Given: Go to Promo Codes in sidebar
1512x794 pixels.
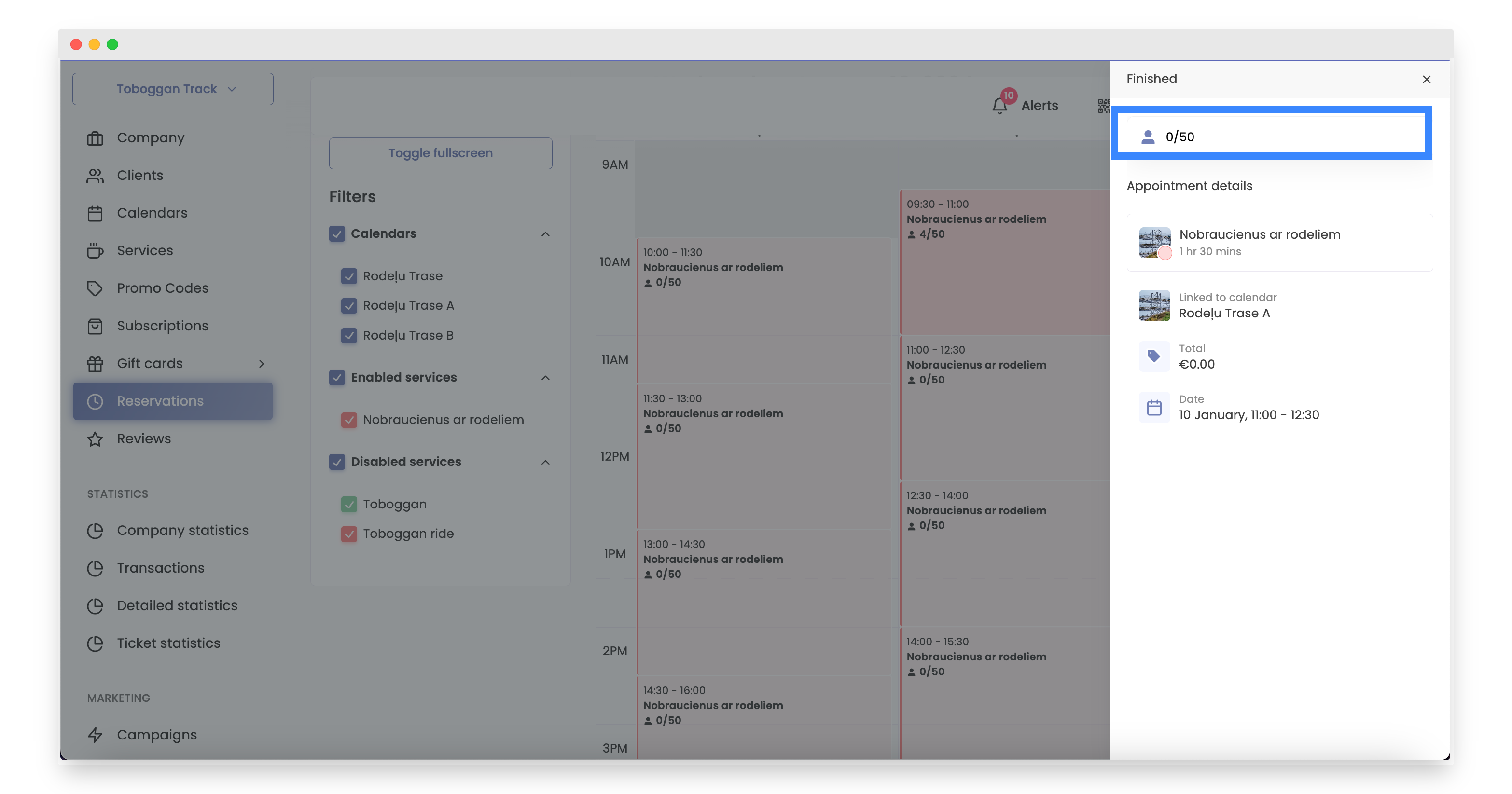Looking at the screenshot, I should click(162, 288).
